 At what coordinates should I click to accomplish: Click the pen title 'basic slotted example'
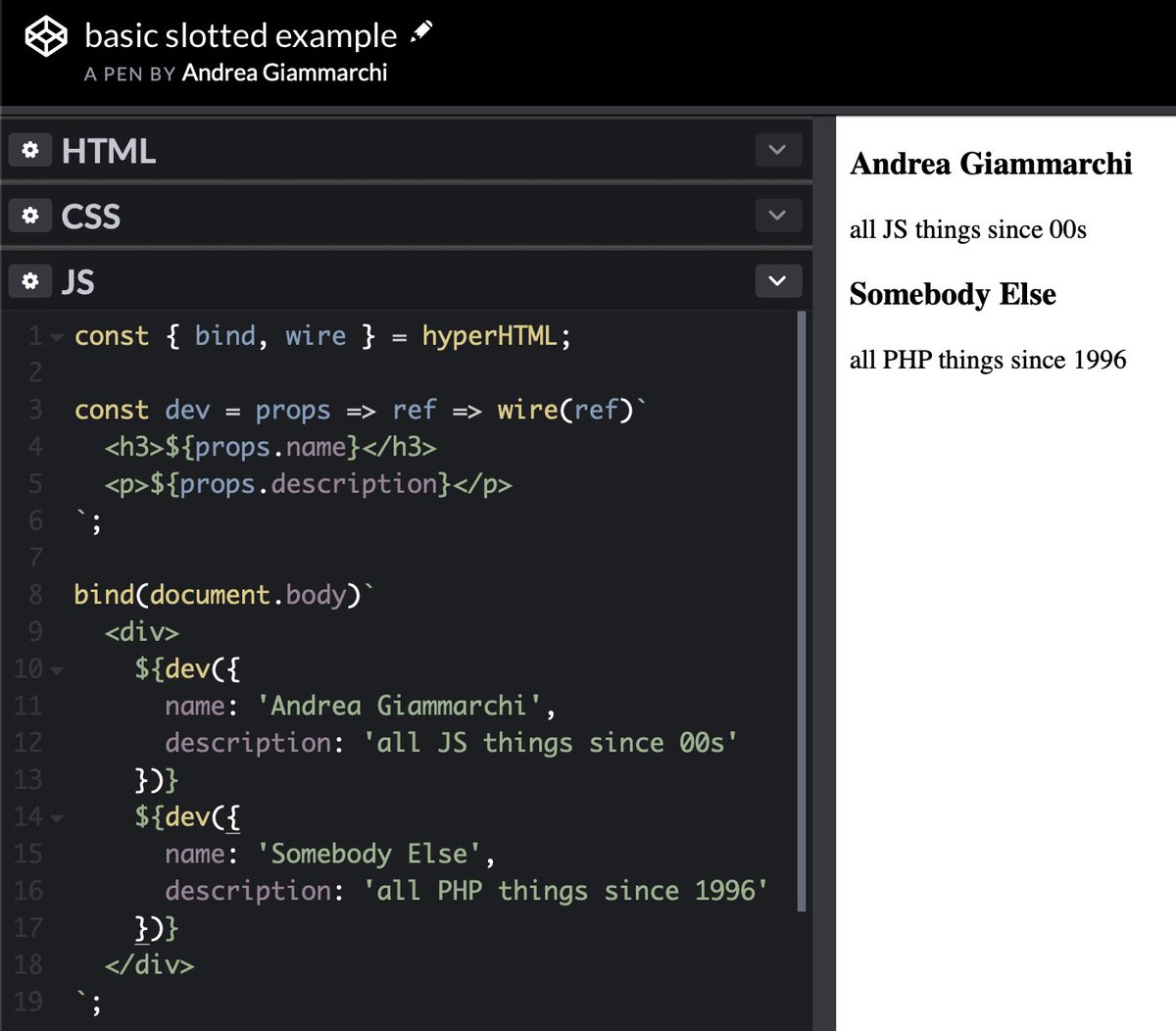tap(240, 35)
